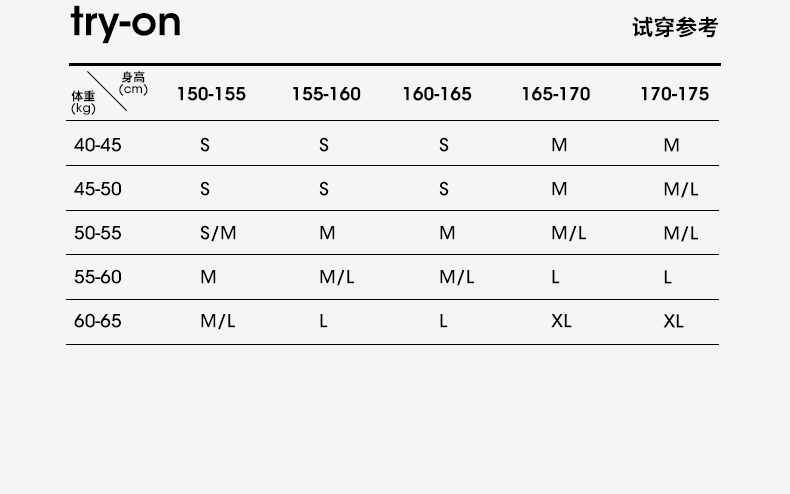Click the 50-55 weight row label
The image size is (790, 494).
[97, 233]
